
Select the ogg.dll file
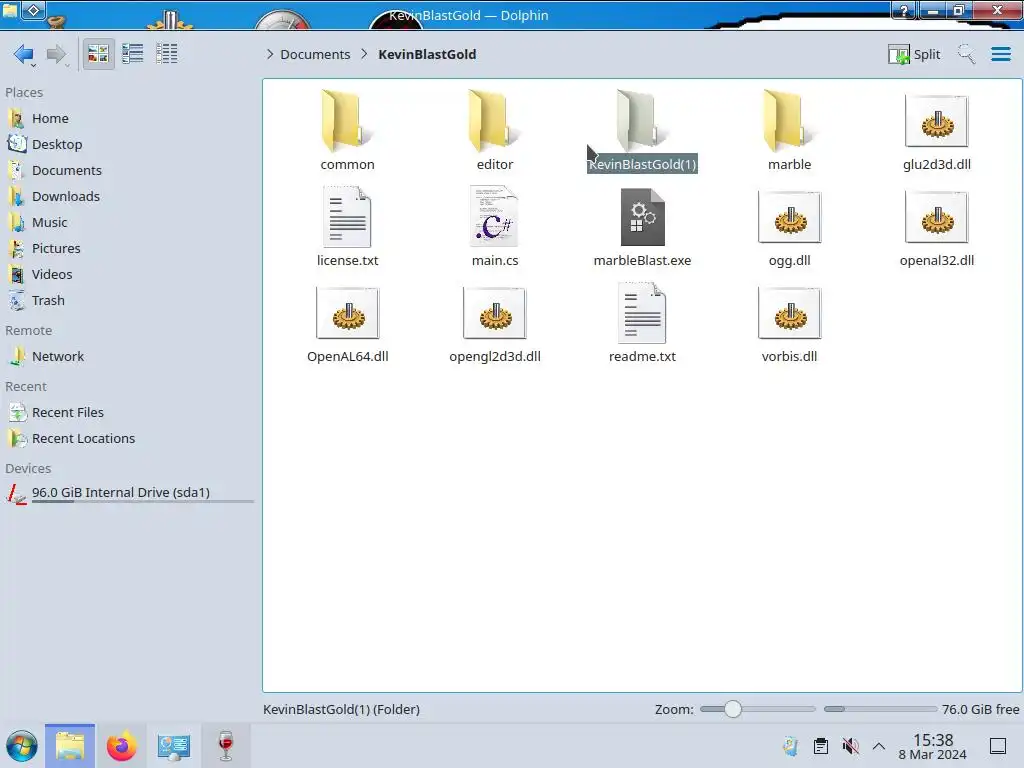point(790,227)
